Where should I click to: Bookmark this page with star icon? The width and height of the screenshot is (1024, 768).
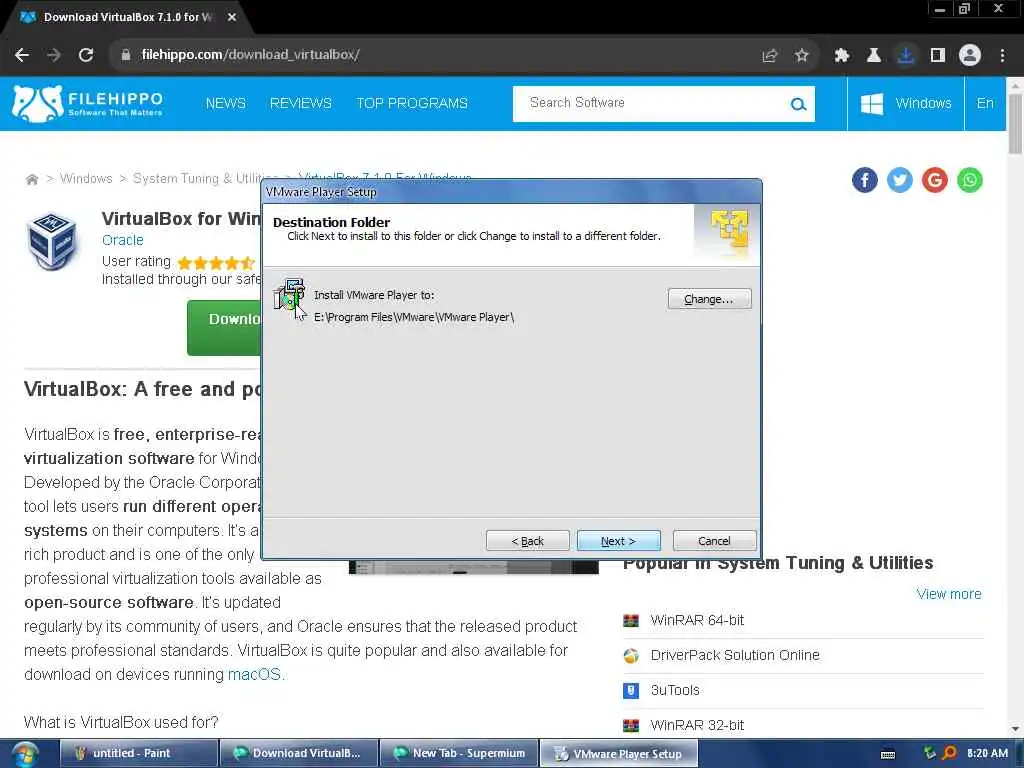pyautogui.click(x=802, y=56)
